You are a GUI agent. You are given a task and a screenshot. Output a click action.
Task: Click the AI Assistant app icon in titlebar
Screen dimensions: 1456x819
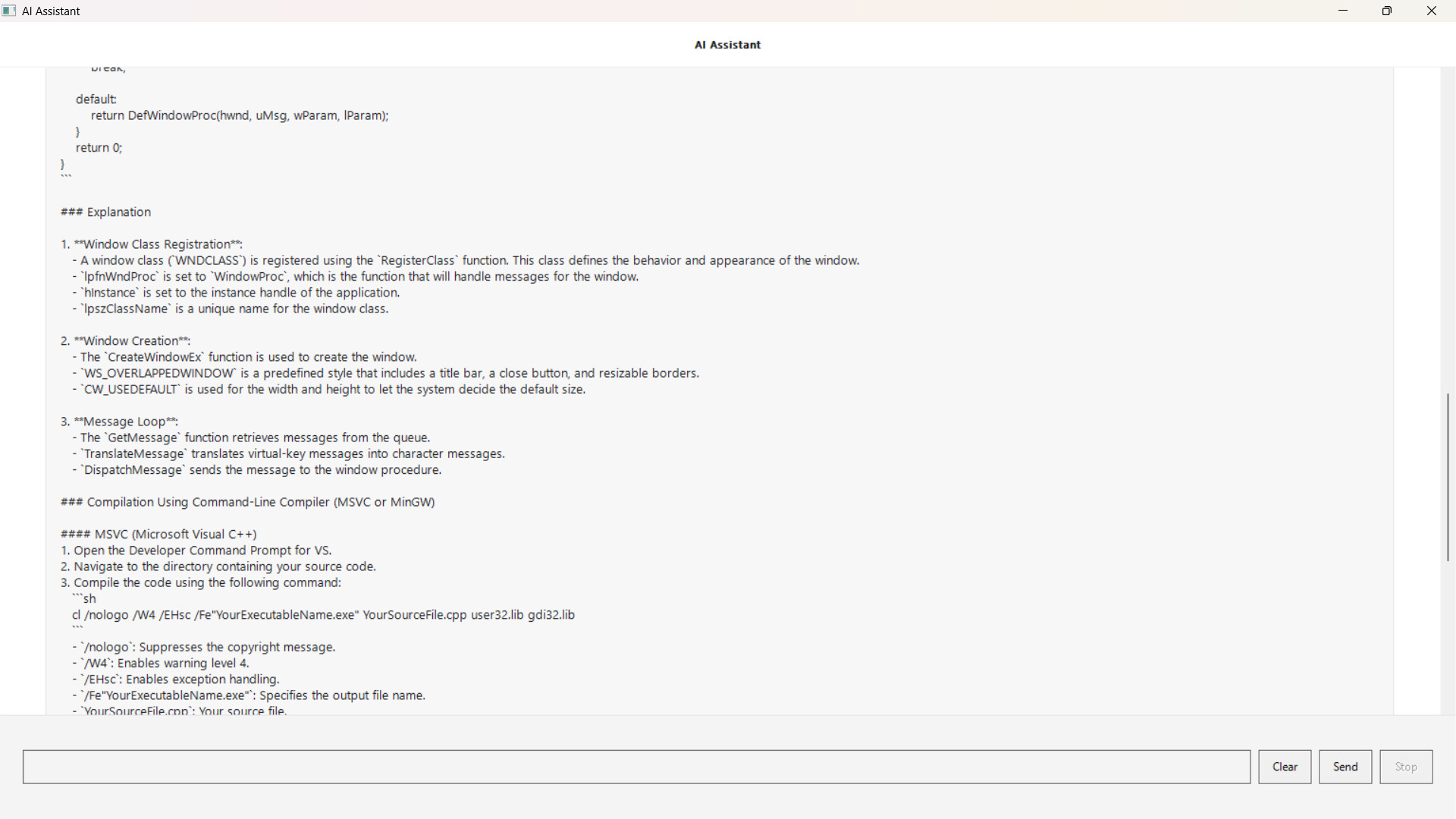coord(9,11)
